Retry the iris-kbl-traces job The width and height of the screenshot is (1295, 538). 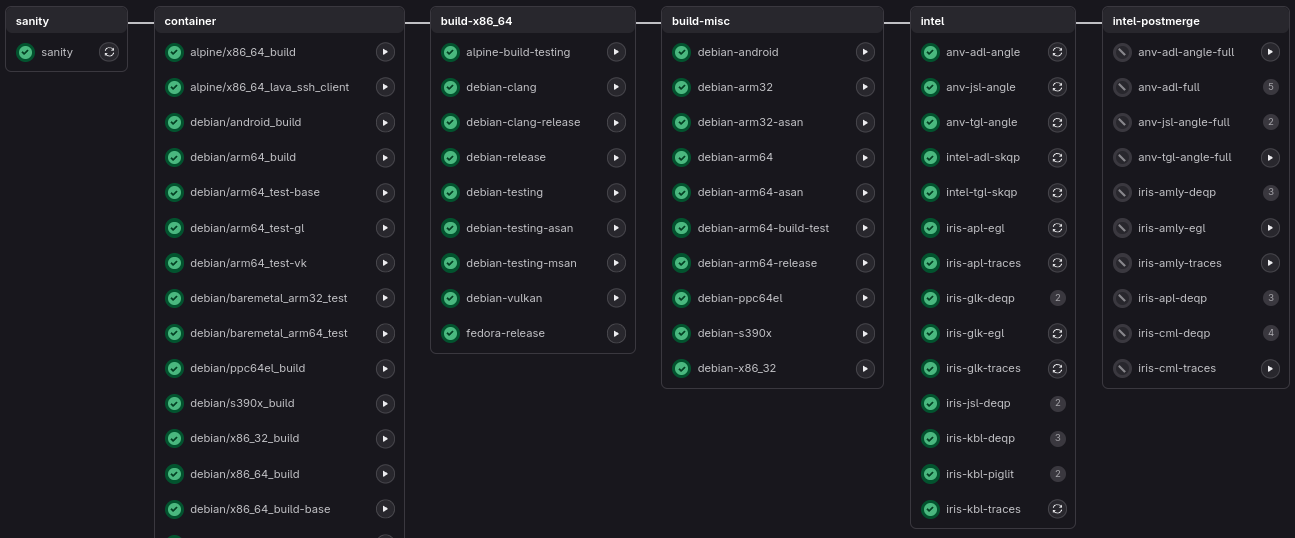(x=1057, y=509)
